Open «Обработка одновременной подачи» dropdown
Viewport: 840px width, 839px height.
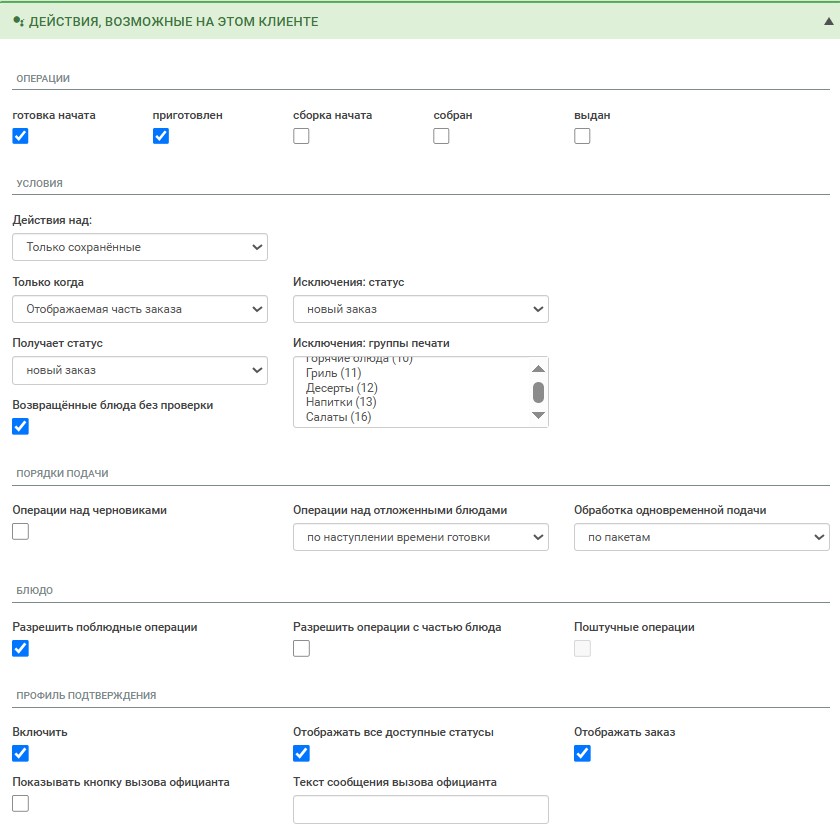pos(701,537)
